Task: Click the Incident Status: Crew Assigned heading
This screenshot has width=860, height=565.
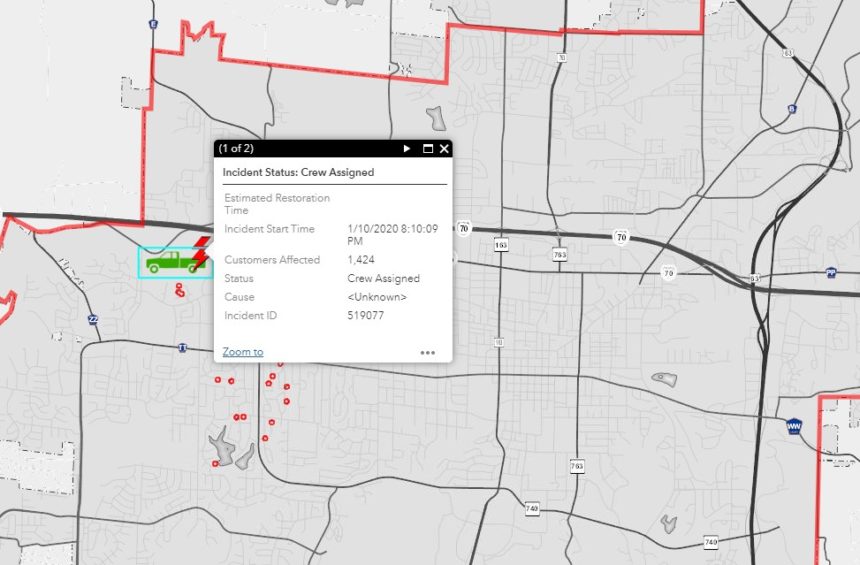Action: 298,172
